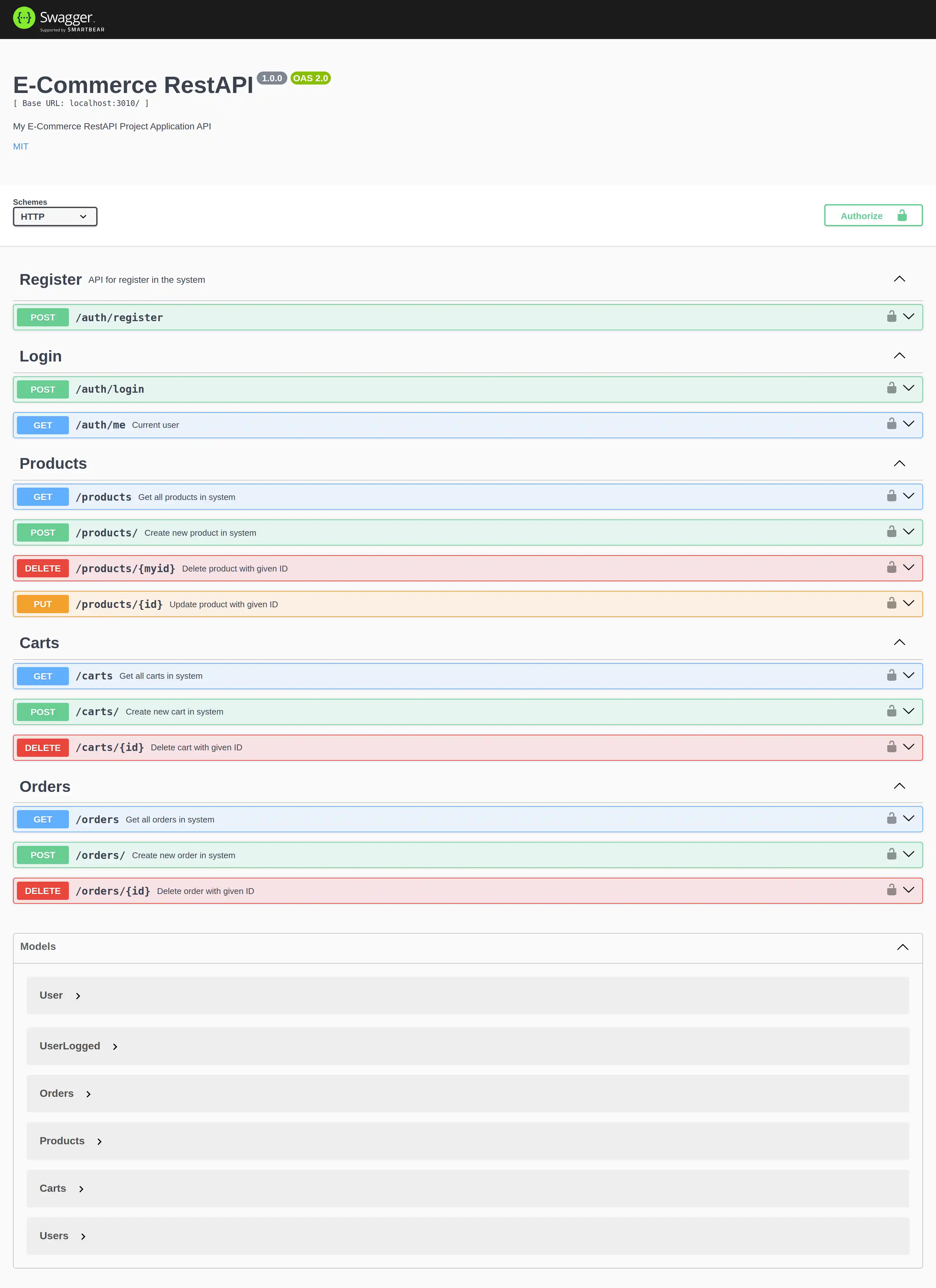The image size is (936, 1288).
Task: Expand the POST /auth/register chevron
Action: (909, 316)
